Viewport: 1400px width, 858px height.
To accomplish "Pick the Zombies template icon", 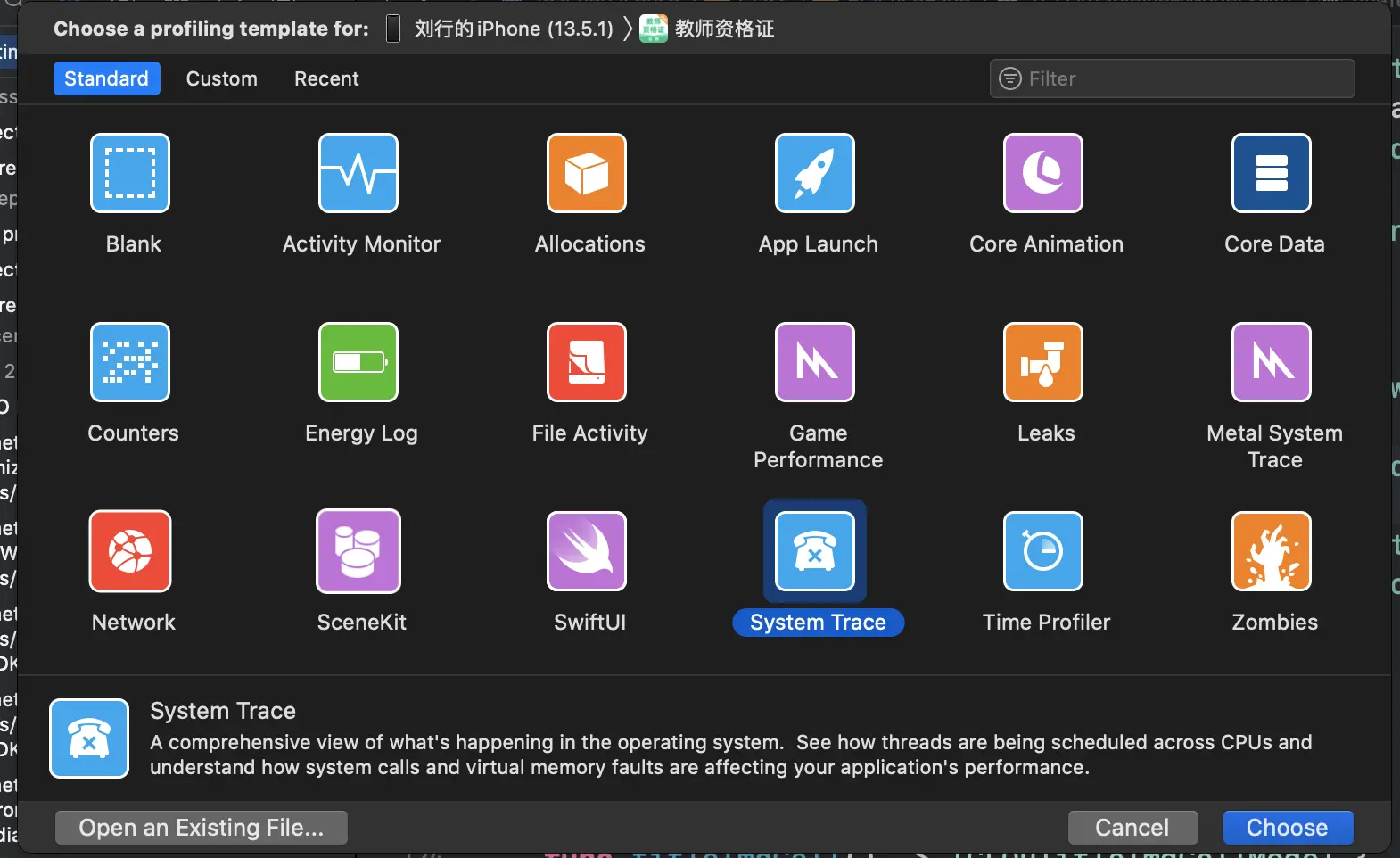I will (1272, 551).
